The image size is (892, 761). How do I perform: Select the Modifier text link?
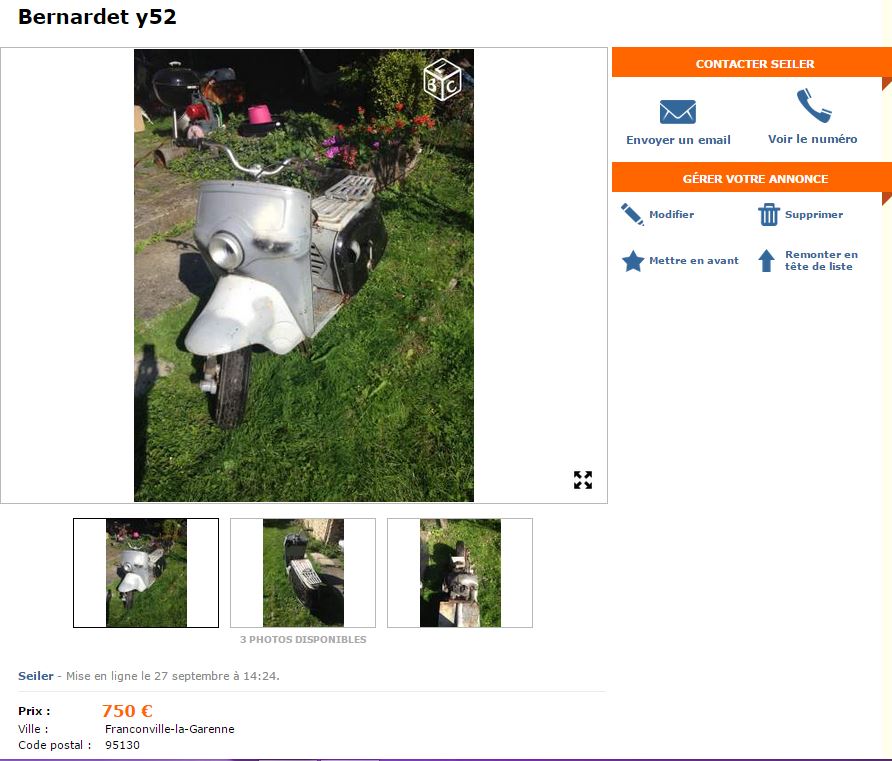(x=671, y=214)
